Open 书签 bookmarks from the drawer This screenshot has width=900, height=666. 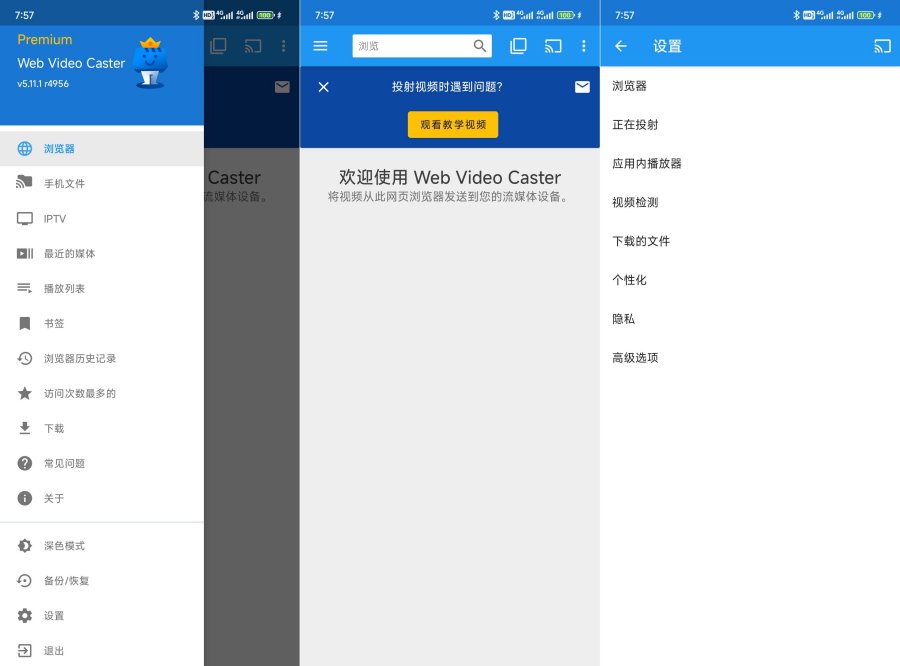coord(62,323)
